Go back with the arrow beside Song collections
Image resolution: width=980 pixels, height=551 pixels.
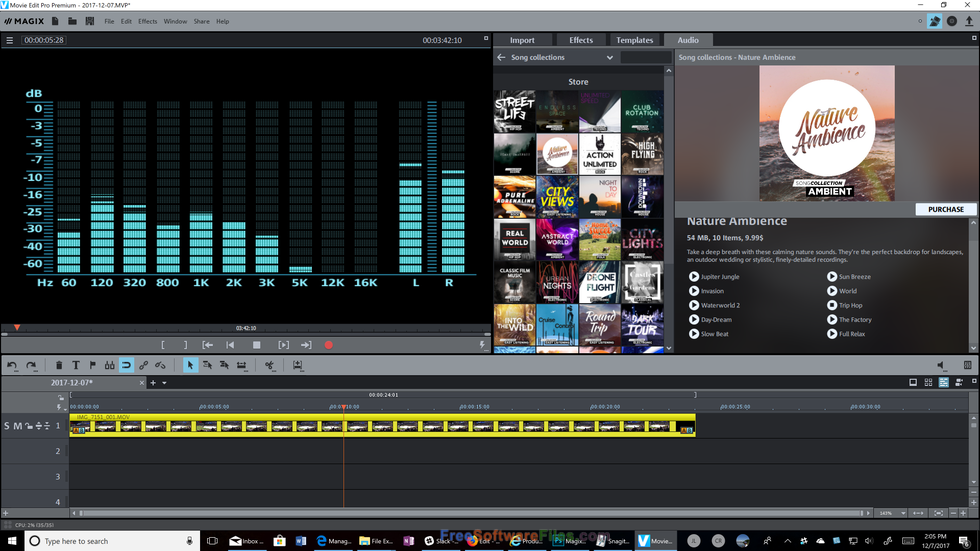pos(501,57)
